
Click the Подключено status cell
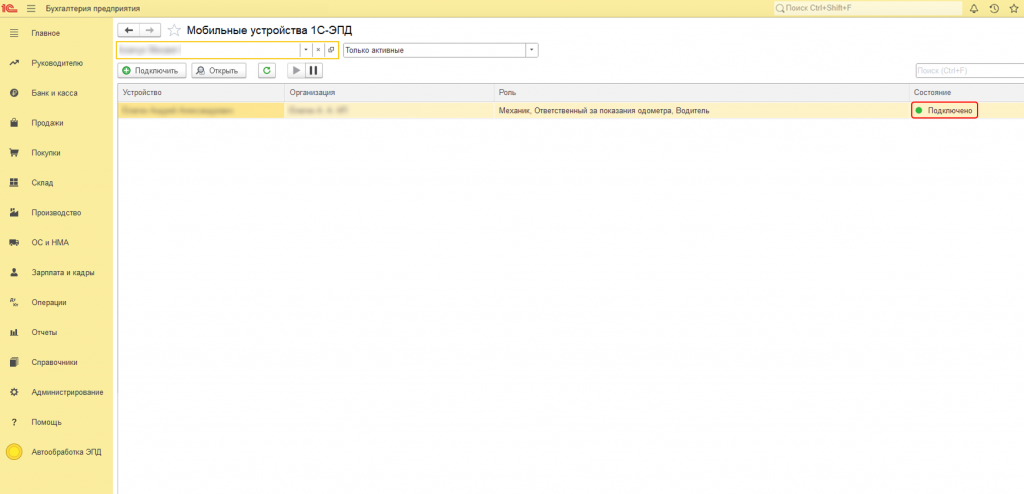[944, 111]
